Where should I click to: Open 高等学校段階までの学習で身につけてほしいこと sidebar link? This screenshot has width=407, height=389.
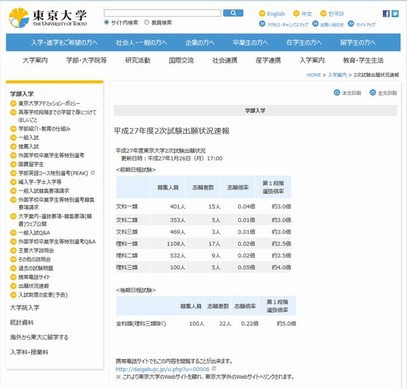pyautogui.click(x=57, y=116)
